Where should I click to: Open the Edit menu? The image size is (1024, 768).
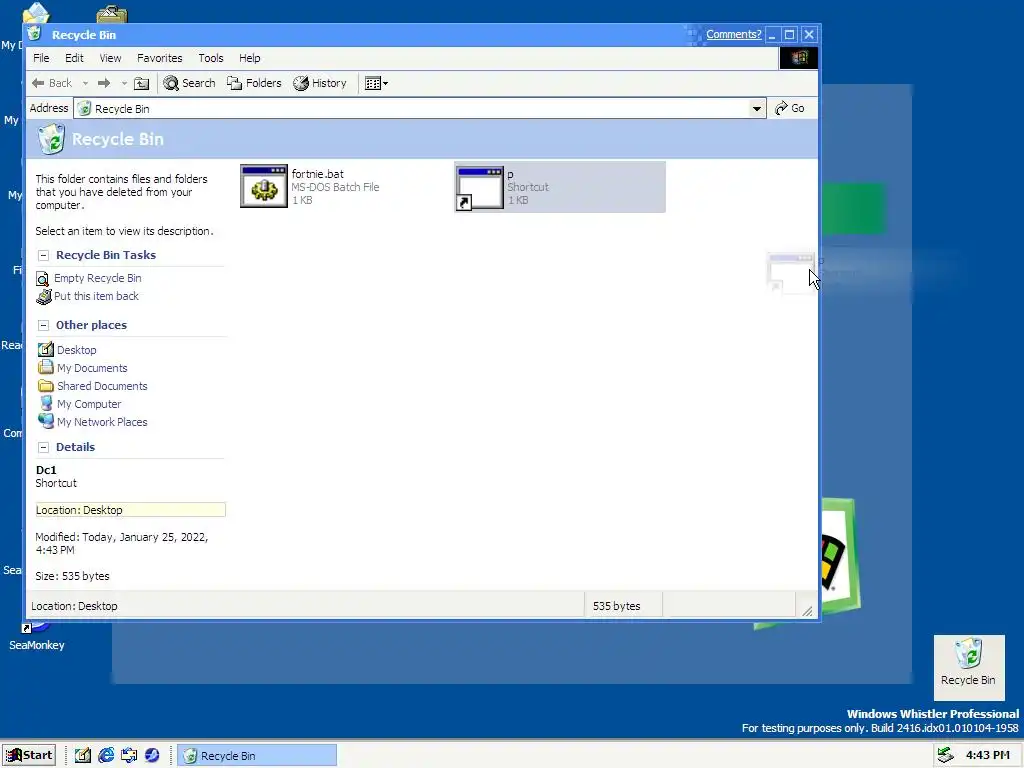[x=74, y=58]
